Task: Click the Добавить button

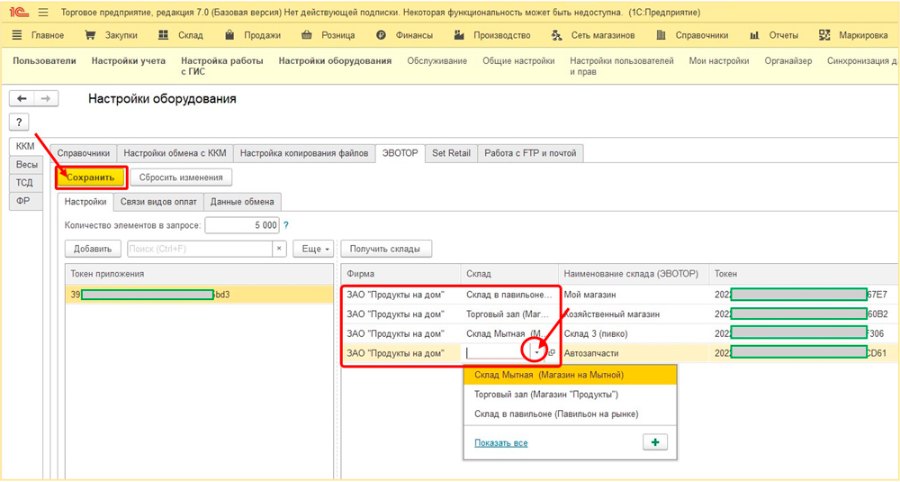Action: pos(92,249)
